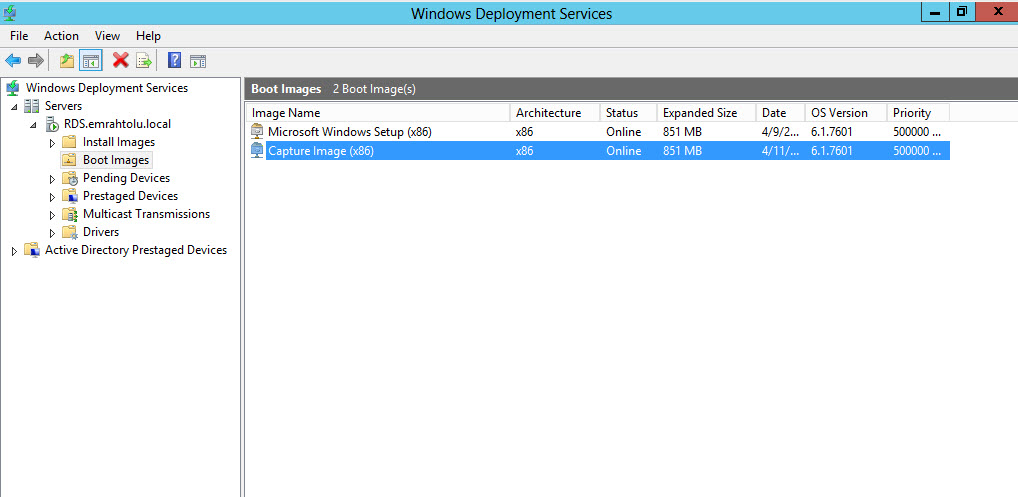This screenshot has height=497, width=1018.
Task: Expand the Multicast Transmissions node arrow
Action: (x=53, y=215)
